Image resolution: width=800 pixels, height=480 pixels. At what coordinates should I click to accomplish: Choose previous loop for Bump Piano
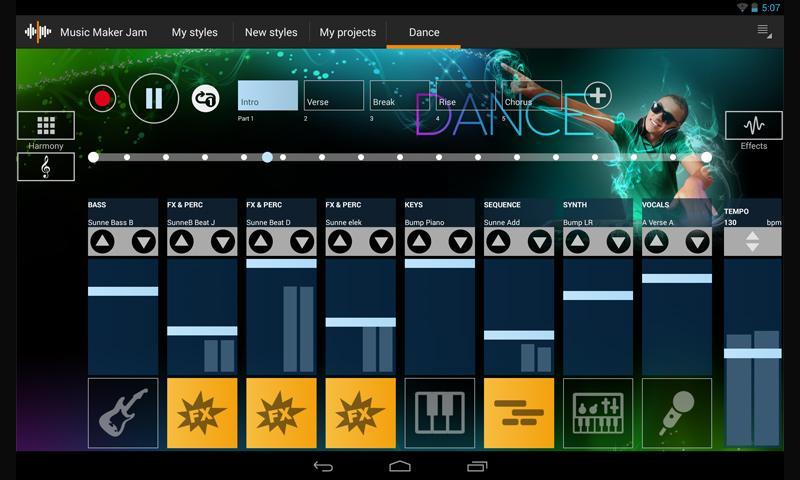point(419,241)
